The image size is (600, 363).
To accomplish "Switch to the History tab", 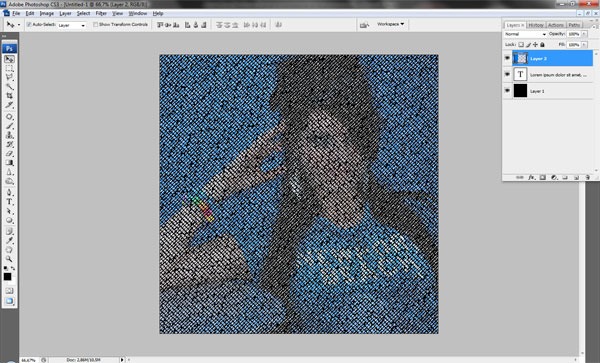I will (536, 25).
